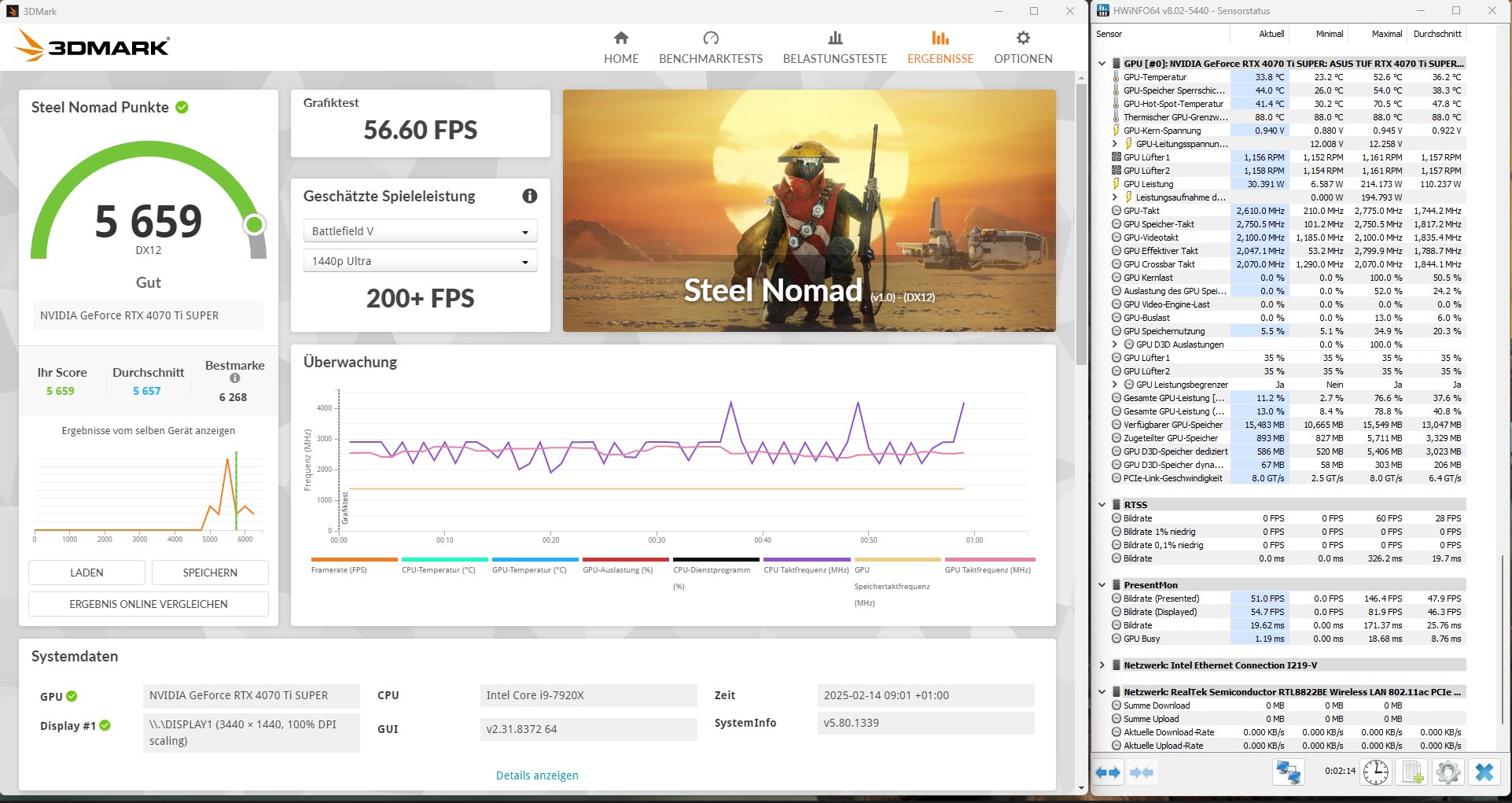Click the Intel Core i9-7920X CPU value

(x=588, y=695)
